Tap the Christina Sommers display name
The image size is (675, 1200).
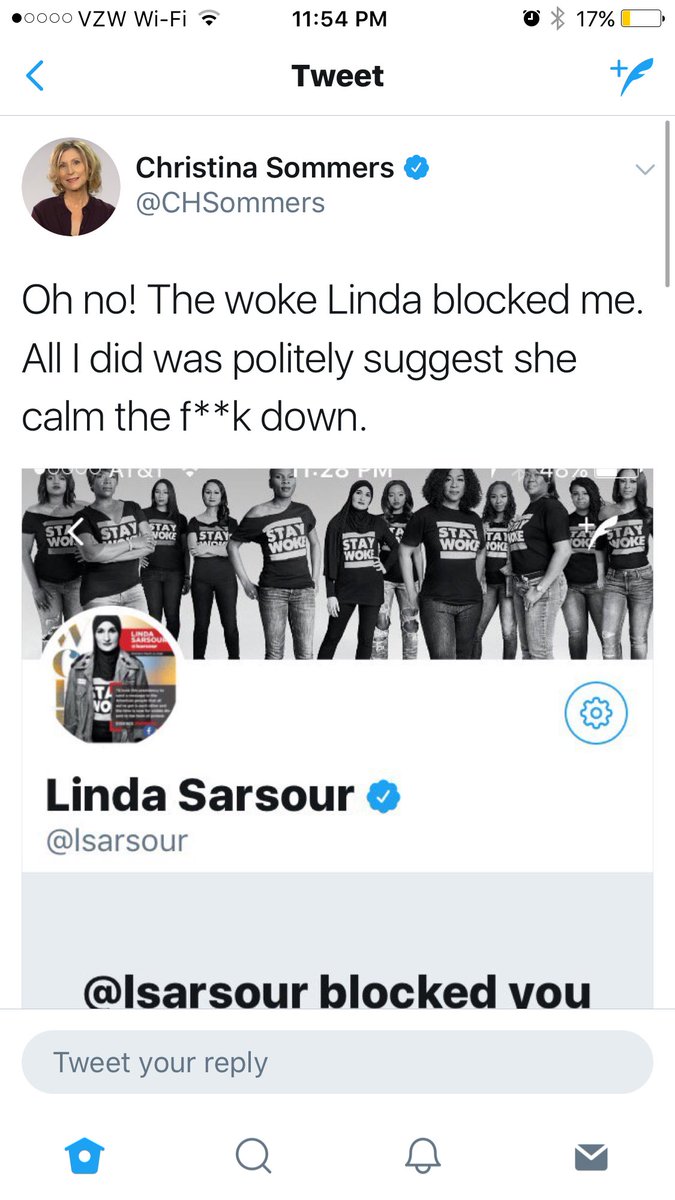[265, 168]
